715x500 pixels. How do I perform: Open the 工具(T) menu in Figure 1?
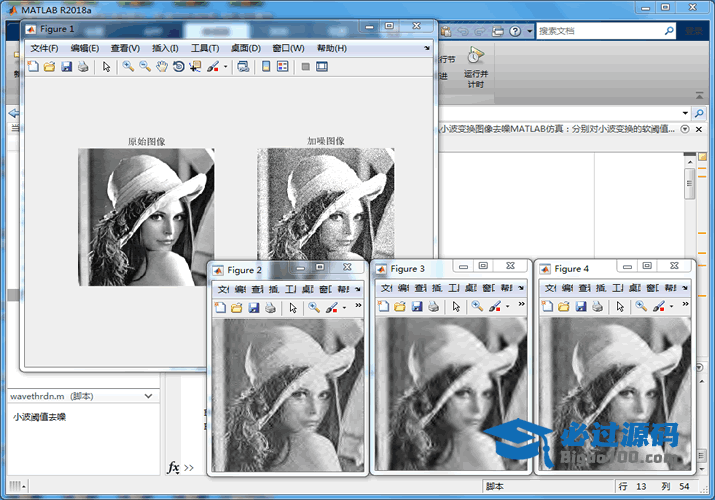[x=205, y=48]
